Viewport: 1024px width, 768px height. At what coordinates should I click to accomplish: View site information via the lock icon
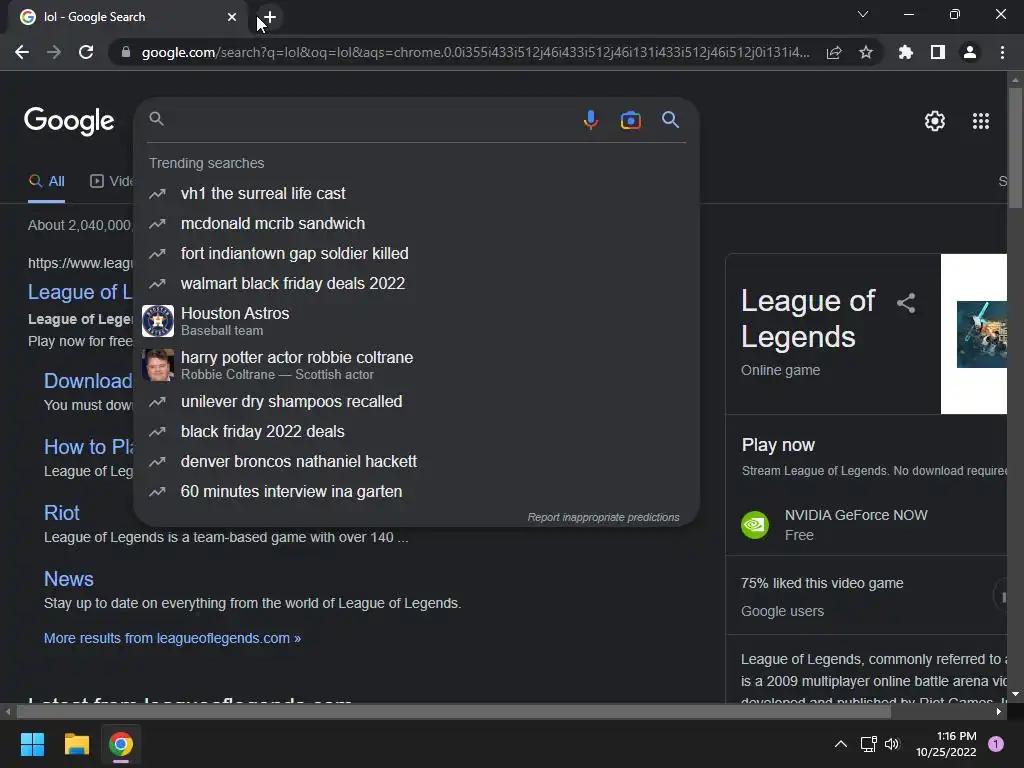125,52
